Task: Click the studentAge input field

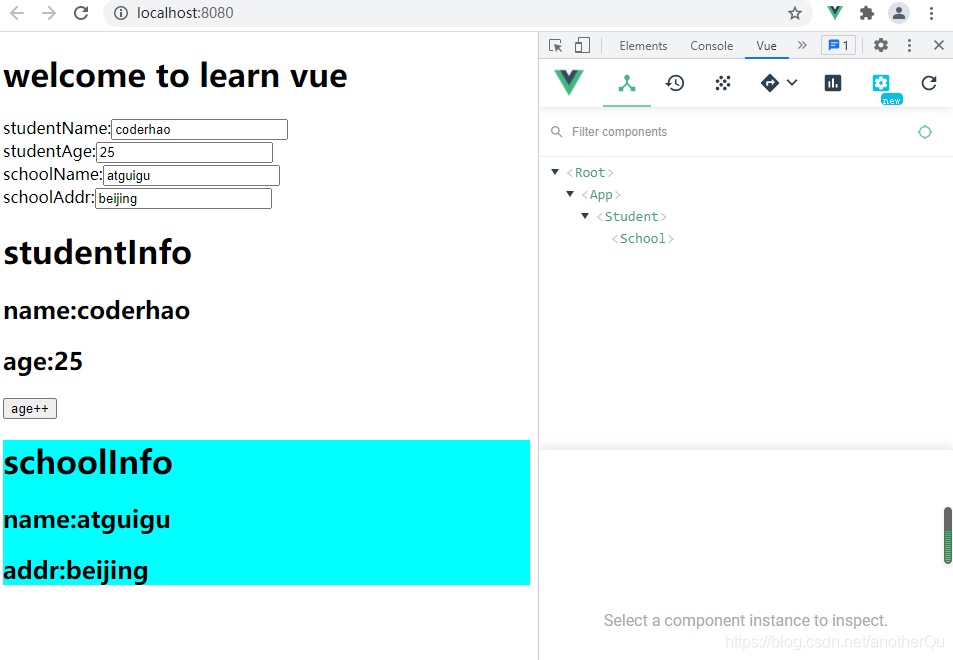Action: pos(184,153)
